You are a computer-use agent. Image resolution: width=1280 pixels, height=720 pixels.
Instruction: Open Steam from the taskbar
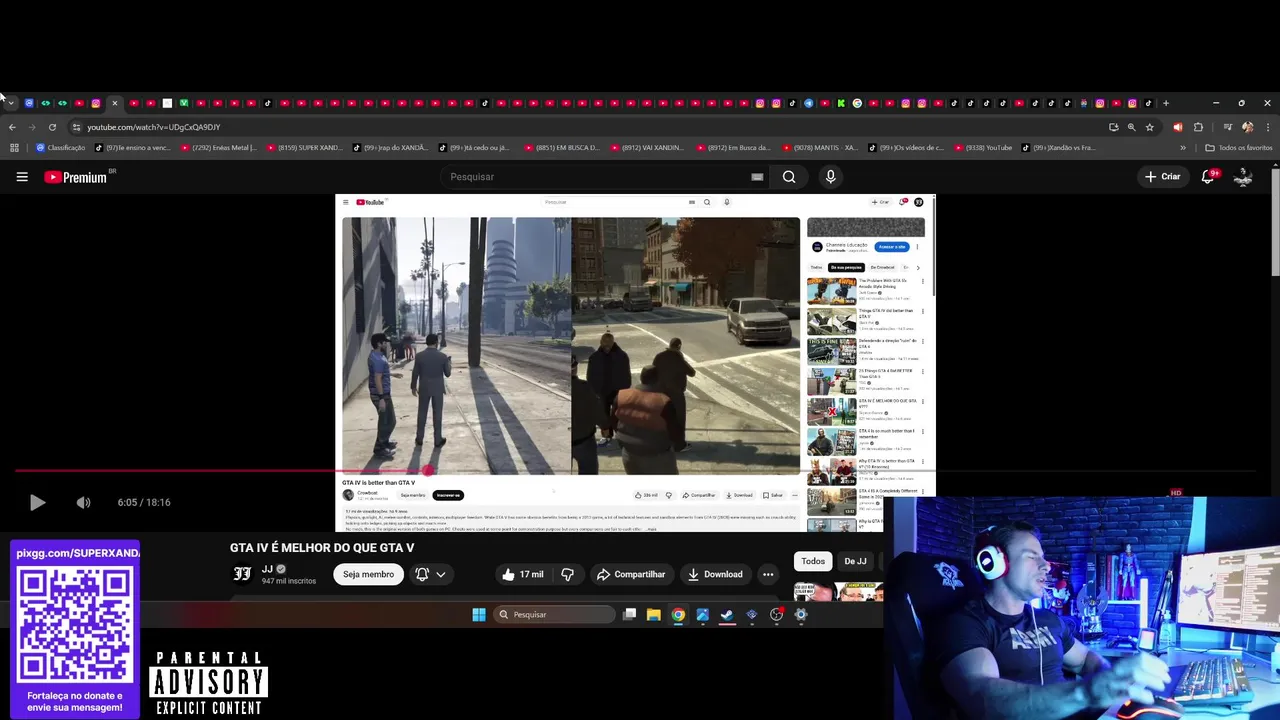[x=727, y=615]
